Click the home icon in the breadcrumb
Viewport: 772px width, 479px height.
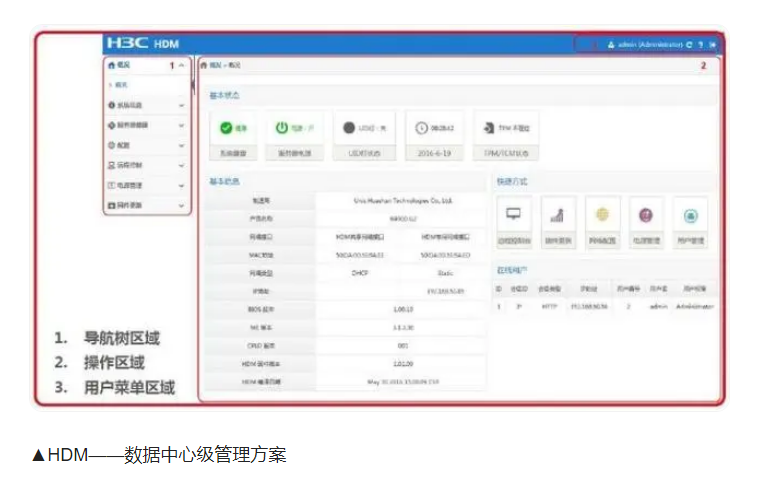click(204, 65)
